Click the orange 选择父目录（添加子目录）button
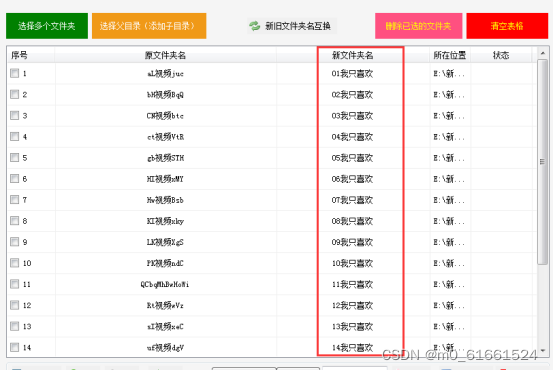 click(149, 26)
